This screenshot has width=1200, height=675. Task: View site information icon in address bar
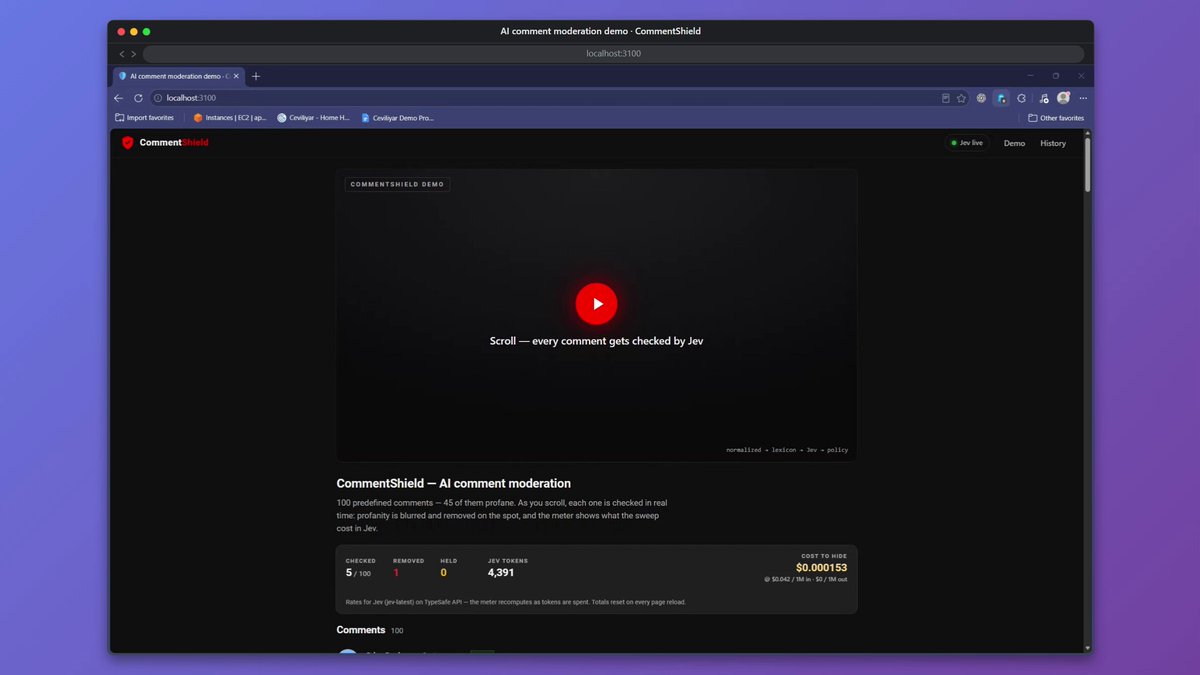(x=158, y=98)
